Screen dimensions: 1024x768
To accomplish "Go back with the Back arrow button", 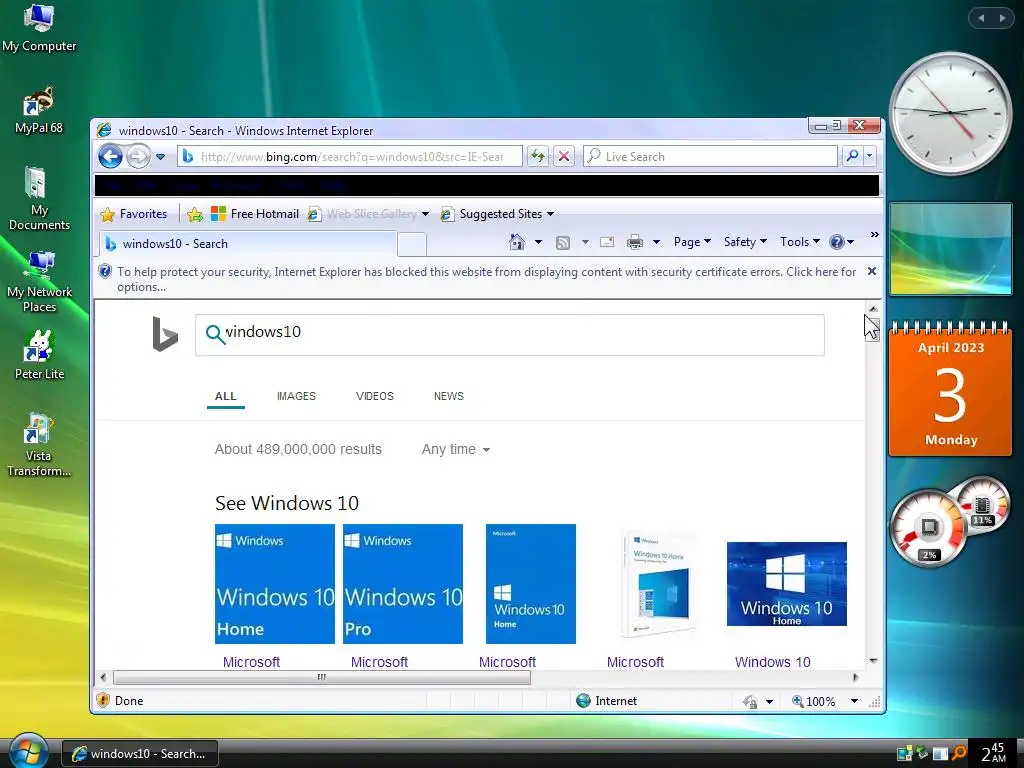I will pyautogui.click(x=110, y=156).
